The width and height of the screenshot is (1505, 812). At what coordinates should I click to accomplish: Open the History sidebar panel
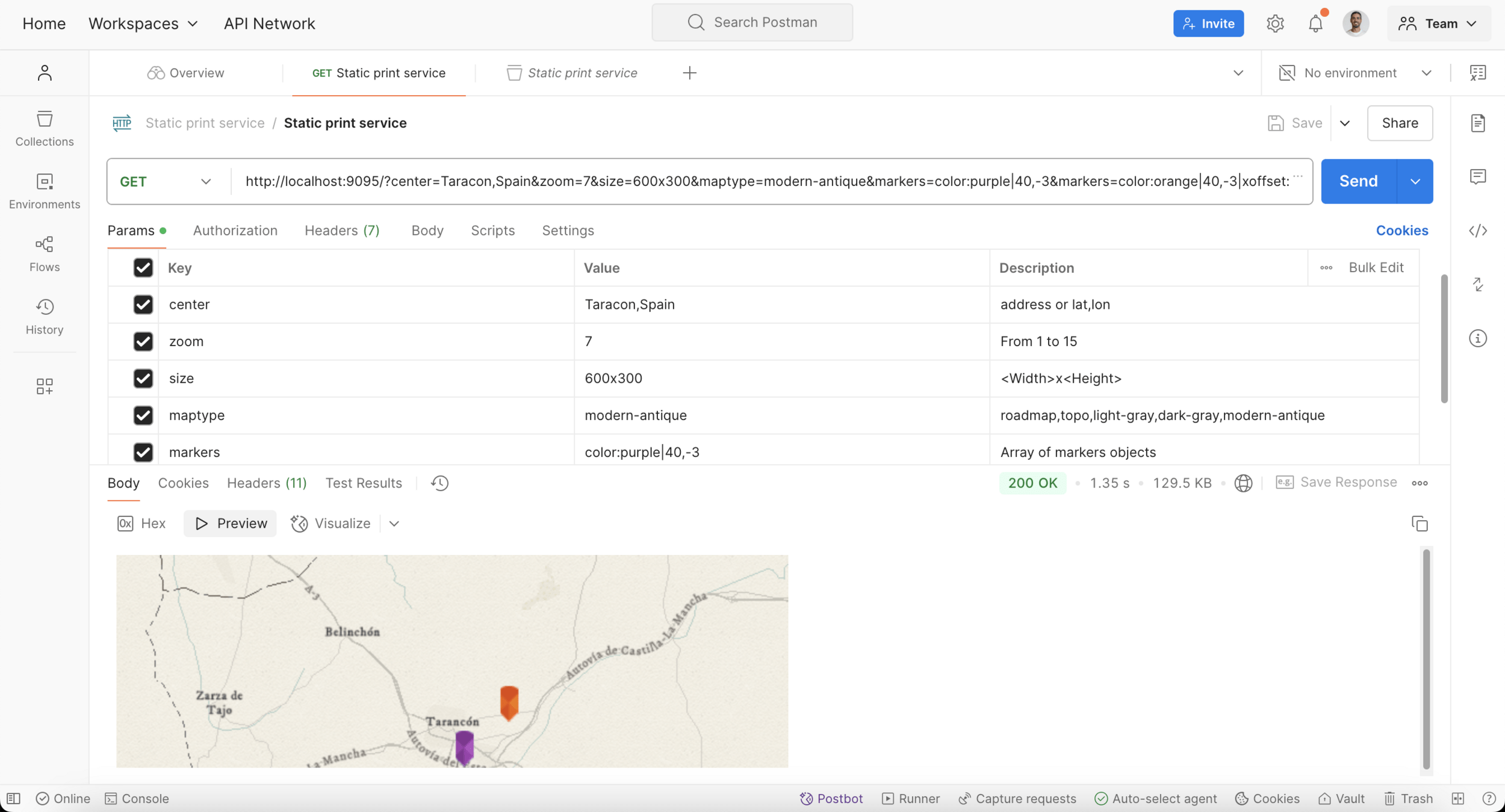point(45,317)
